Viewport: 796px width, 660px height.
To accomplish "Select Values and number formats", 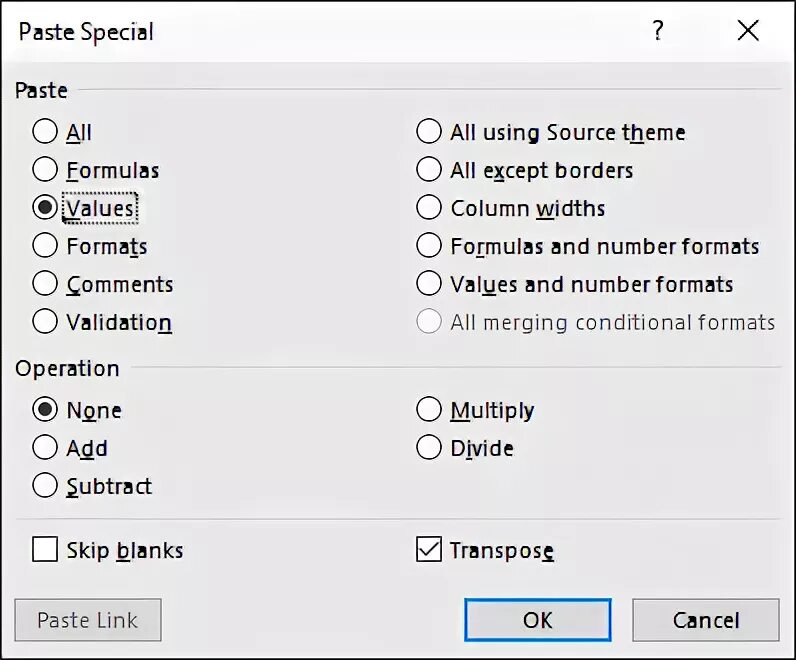I will 429,284.
